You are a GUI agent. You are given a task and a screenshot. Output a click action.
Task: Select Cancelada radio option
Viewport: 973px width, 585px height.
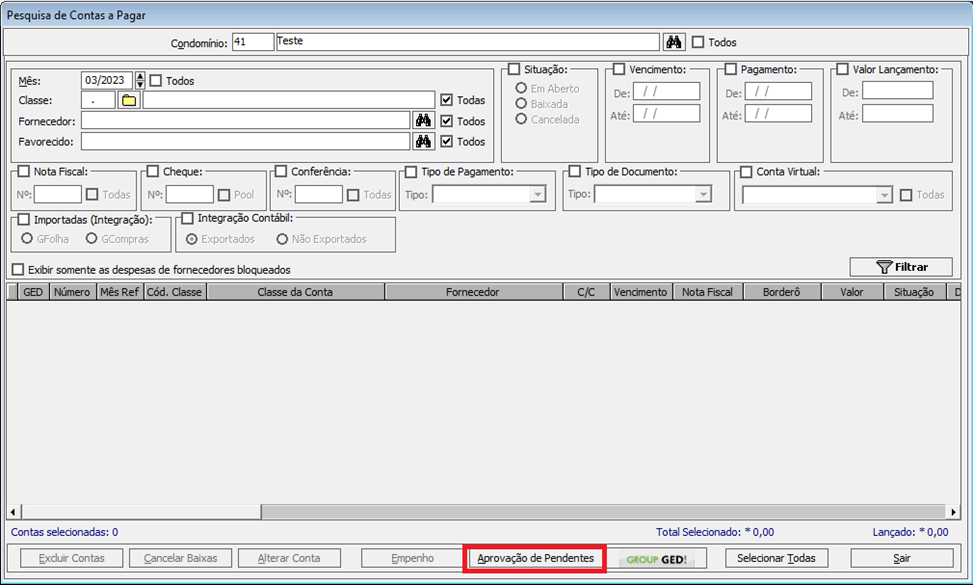click(521, 118)
